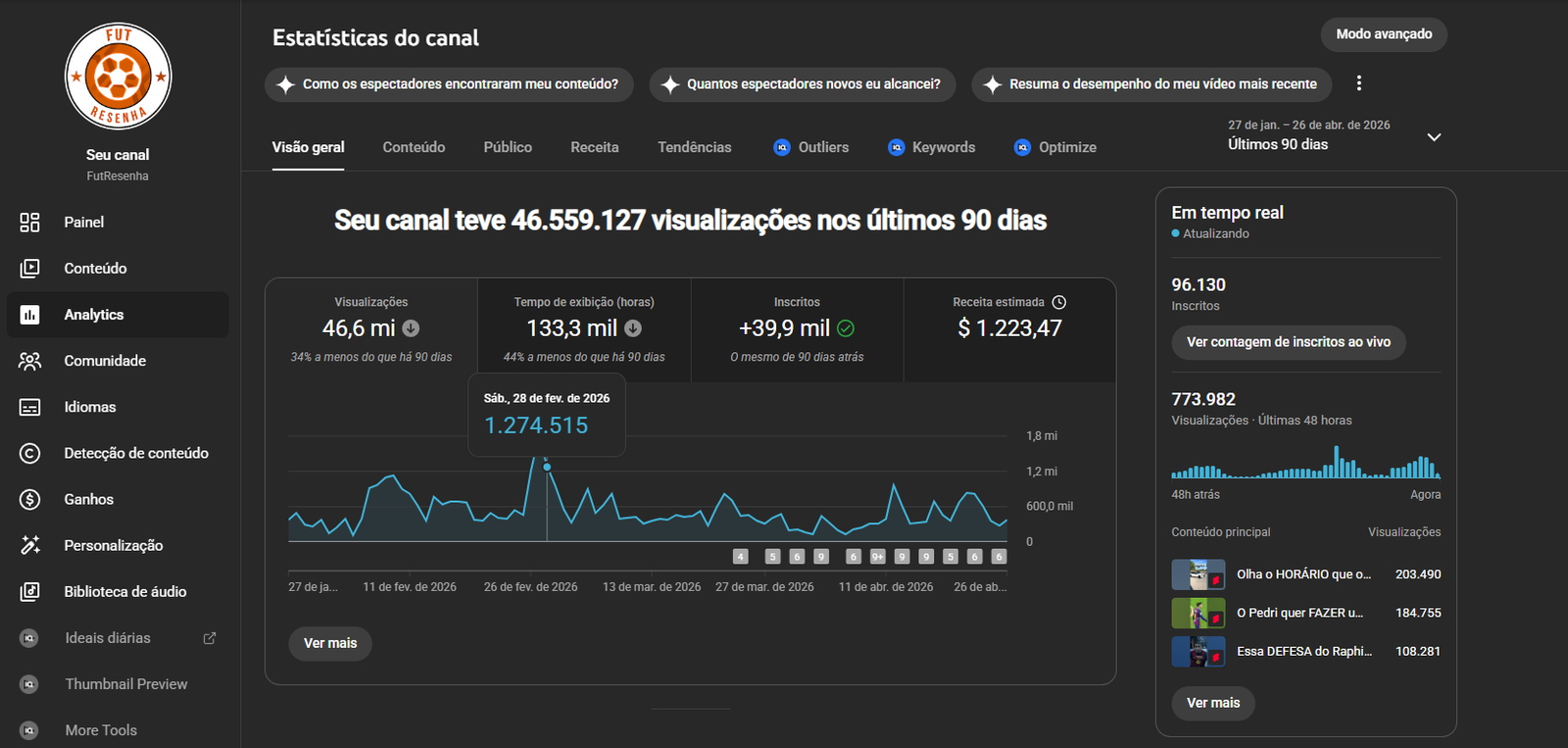
Task: Expand the Últimos 90 dias date range
Action: click(1433, 137)
